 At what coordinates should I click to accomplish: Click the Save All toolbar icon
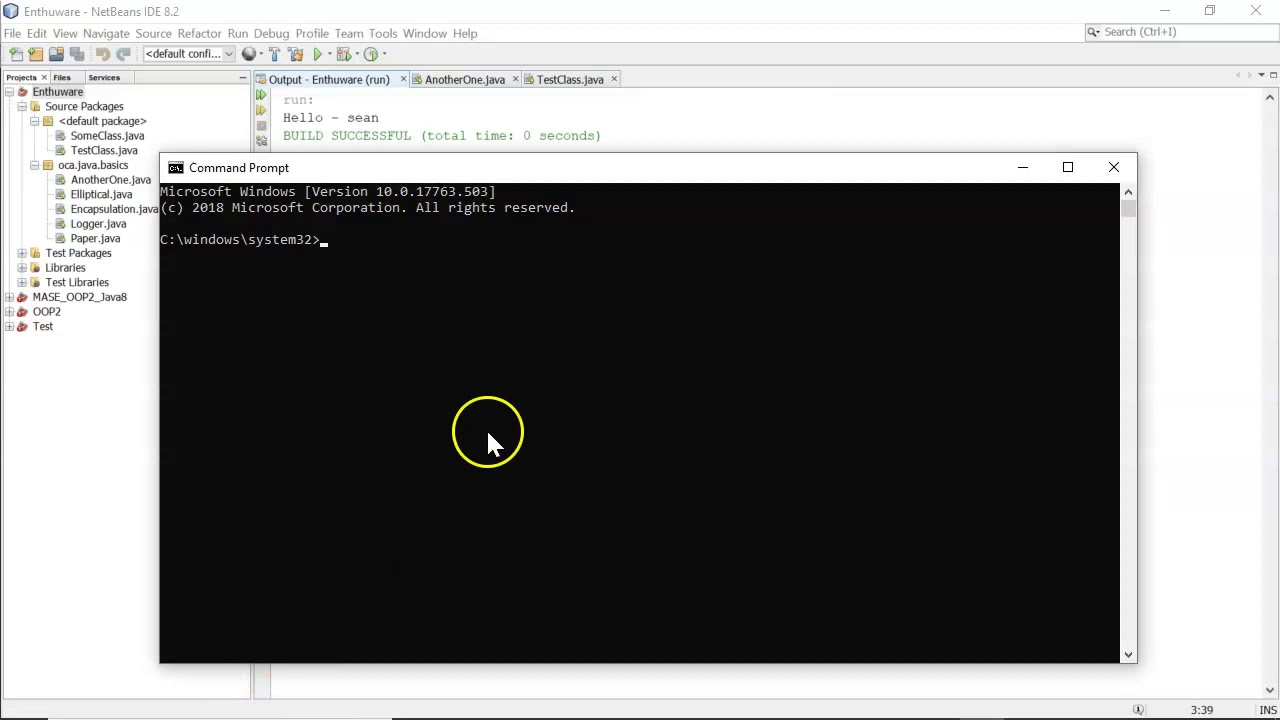point(76,54)
